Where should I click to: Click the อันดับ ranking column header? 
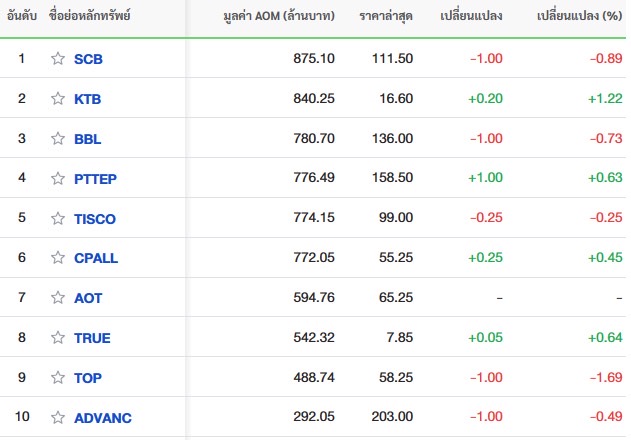[x=22, y=16]
